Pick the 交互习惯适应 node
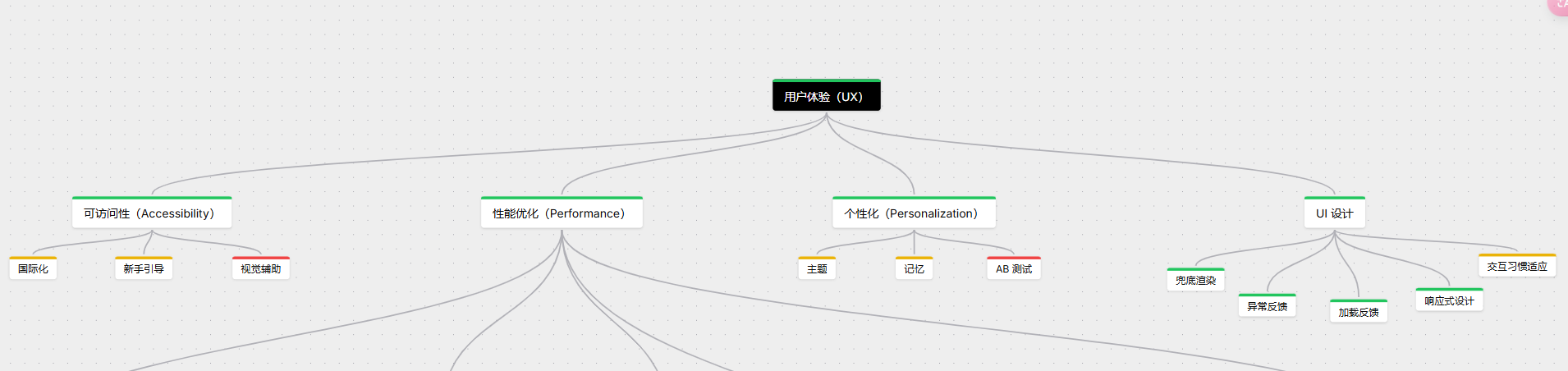The image size is (1568, 371). pyautogui.click(x=1517, y=266)
